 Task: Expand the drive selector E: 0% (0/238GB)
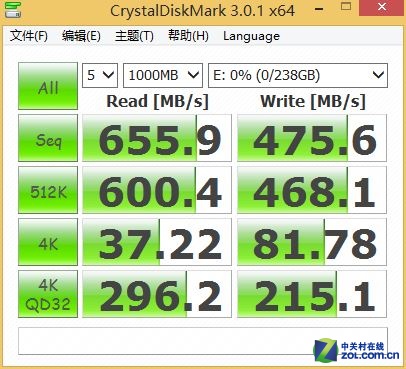298,75
